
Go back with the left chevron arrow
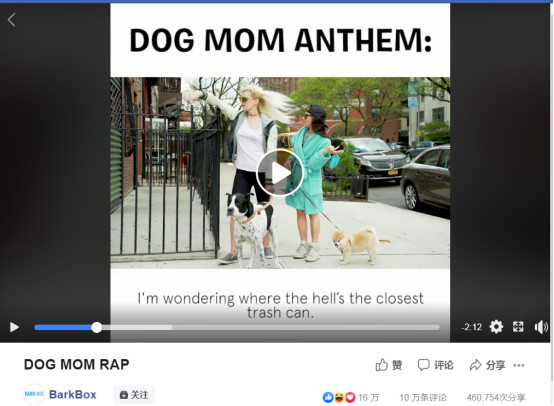click(12, 20)
